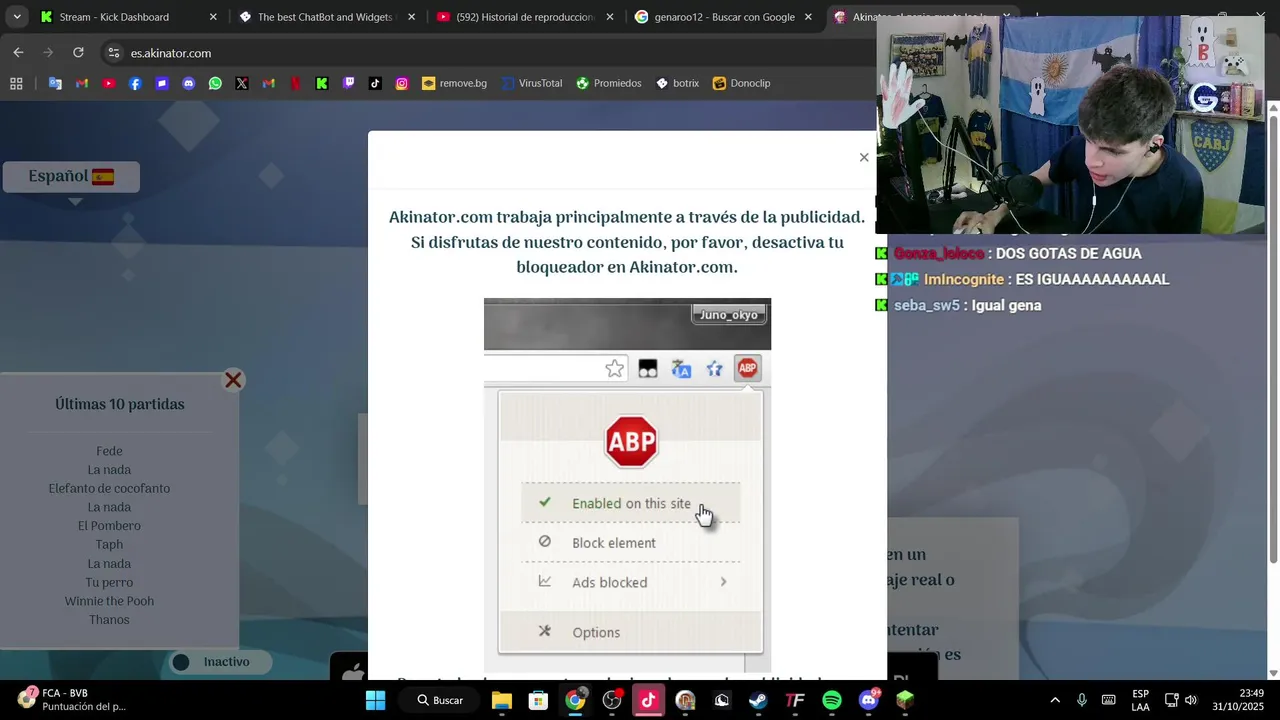Open Discord from the taskbar
Image resolution: width=1280 pixels, height=720 pixels.
pos(868,700)
